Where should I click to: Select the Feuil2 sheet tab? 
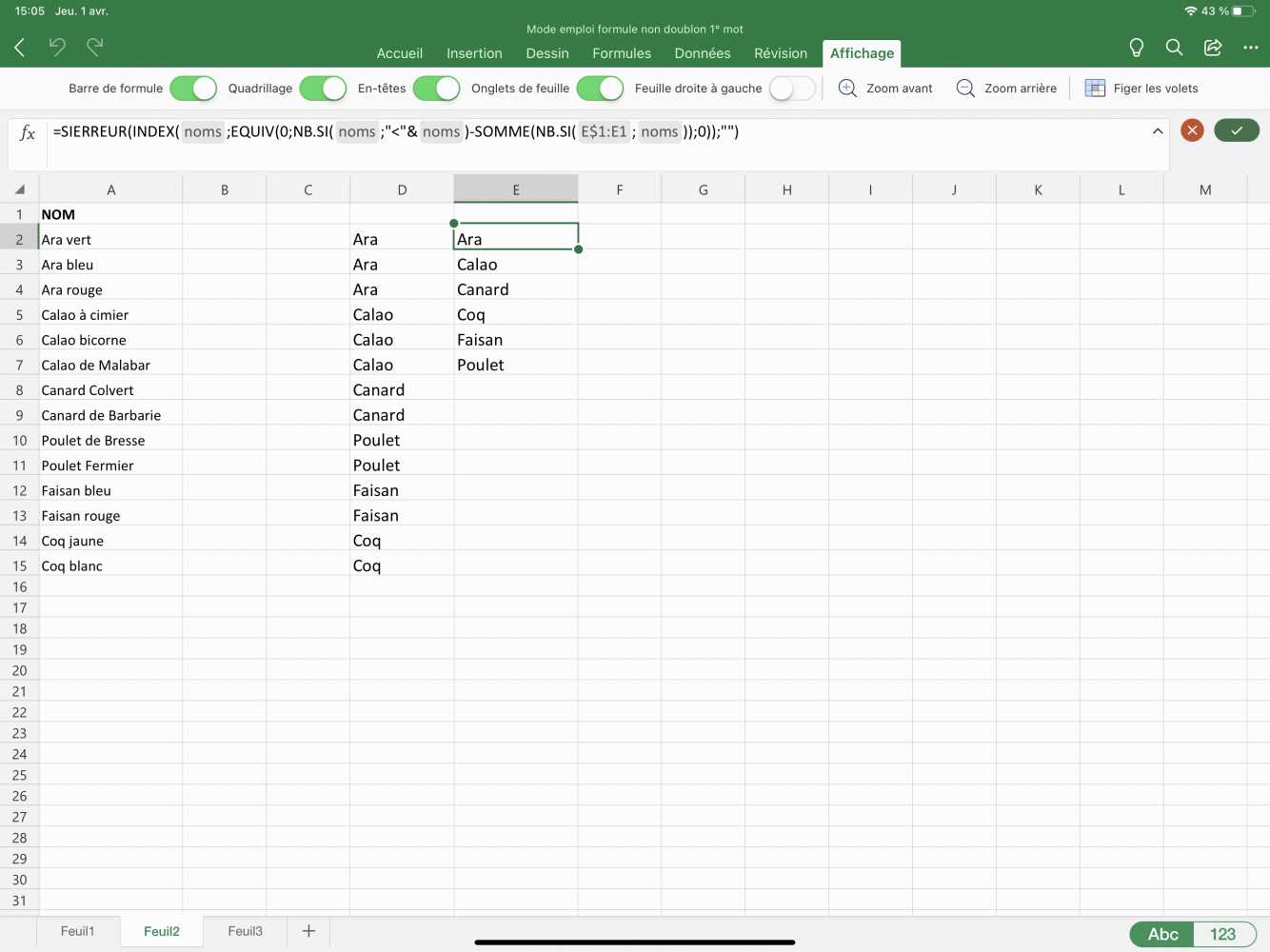pos(162,931)
